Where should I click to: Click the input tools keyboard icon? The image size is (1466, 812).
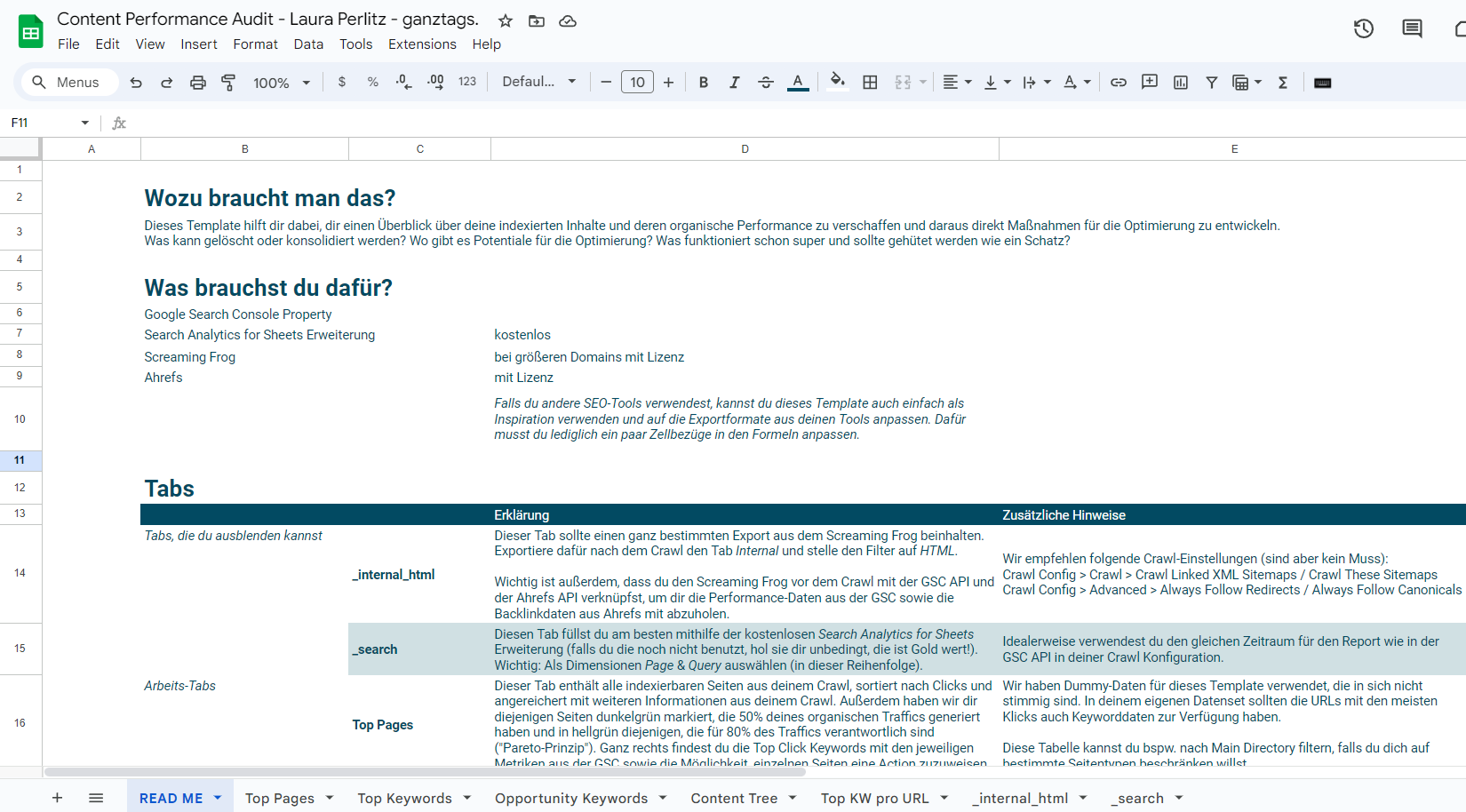(1323, 82)
